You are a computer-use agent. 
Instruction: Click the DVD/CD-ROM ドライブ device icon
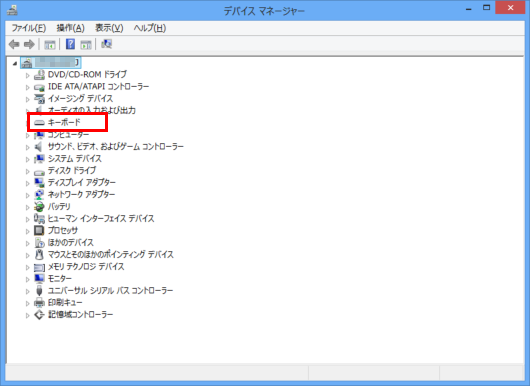(39, 75)
